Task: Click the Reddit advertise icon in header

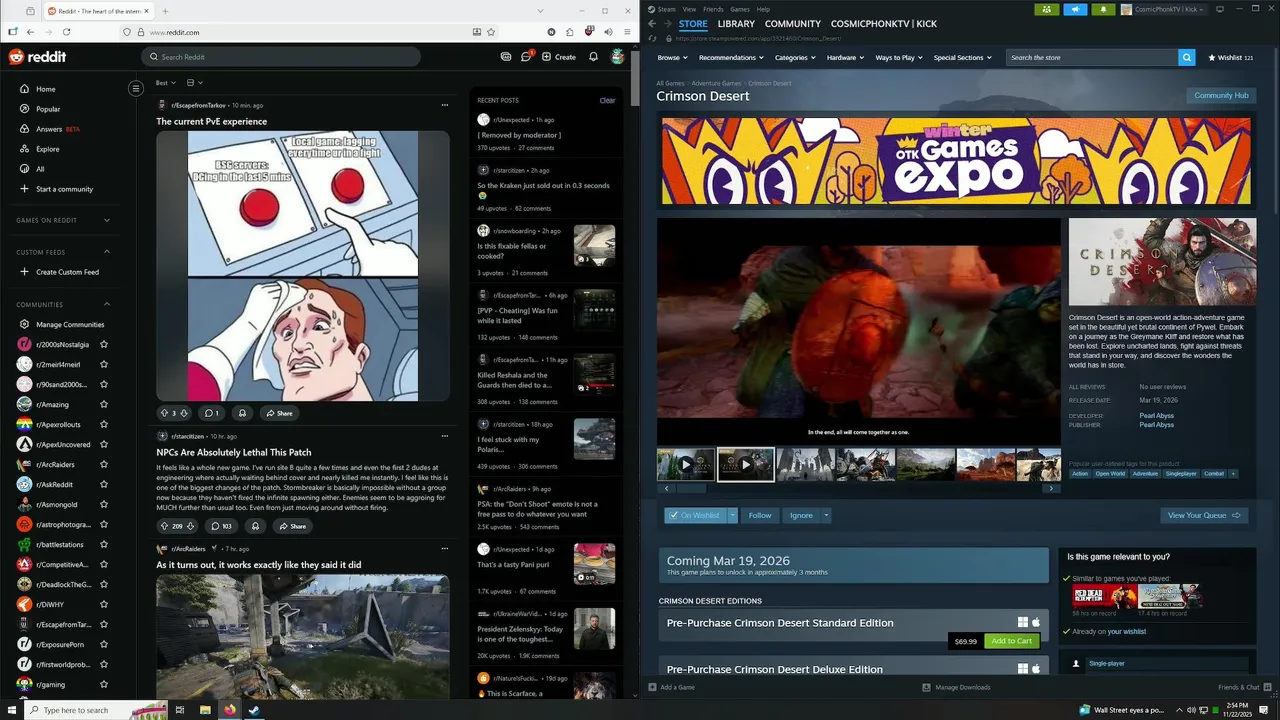Action: [506, 57]
